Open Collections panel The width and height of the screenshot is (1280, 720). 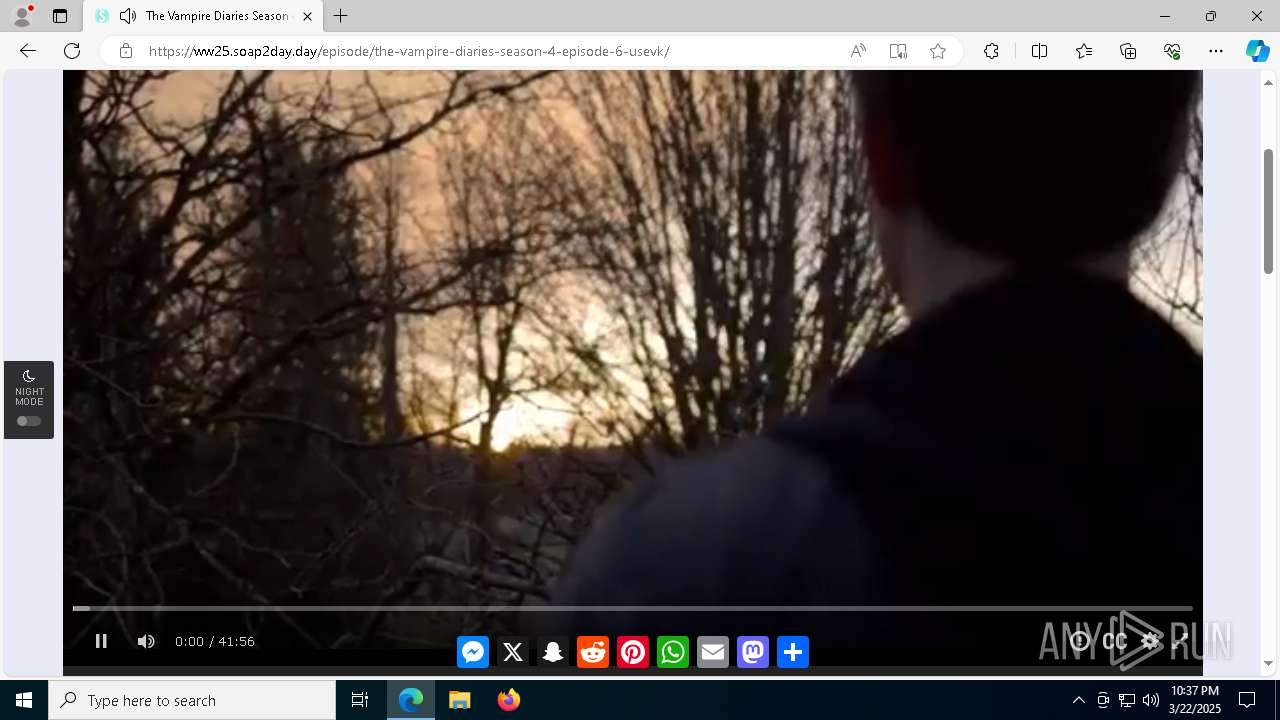pyautogui.click(x=1128, y=51)
